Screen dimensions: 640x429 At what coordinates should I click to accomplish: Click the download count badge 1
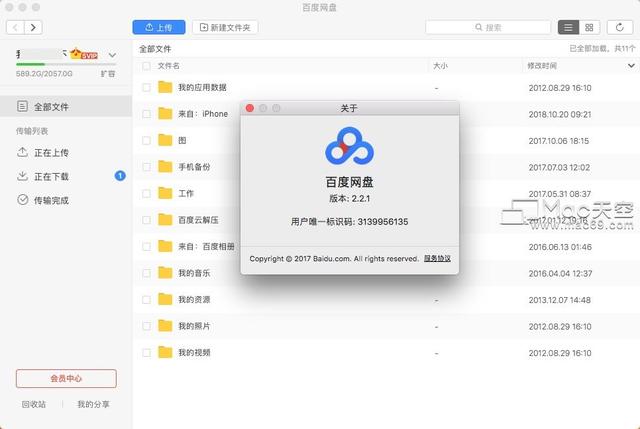120,176
